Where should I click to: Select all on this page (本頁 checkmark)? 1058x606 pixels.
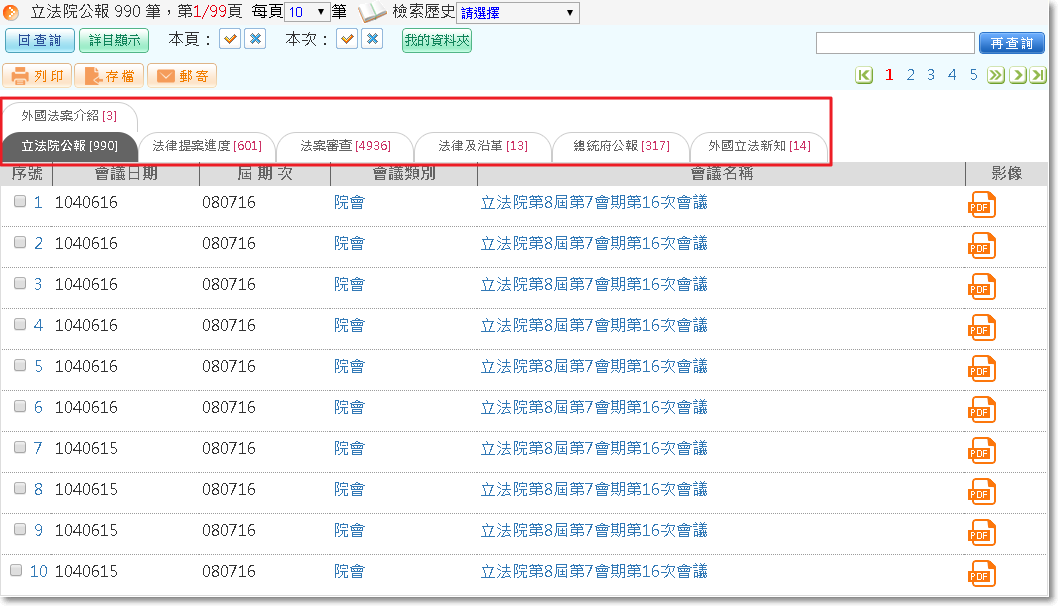point(230,39)
